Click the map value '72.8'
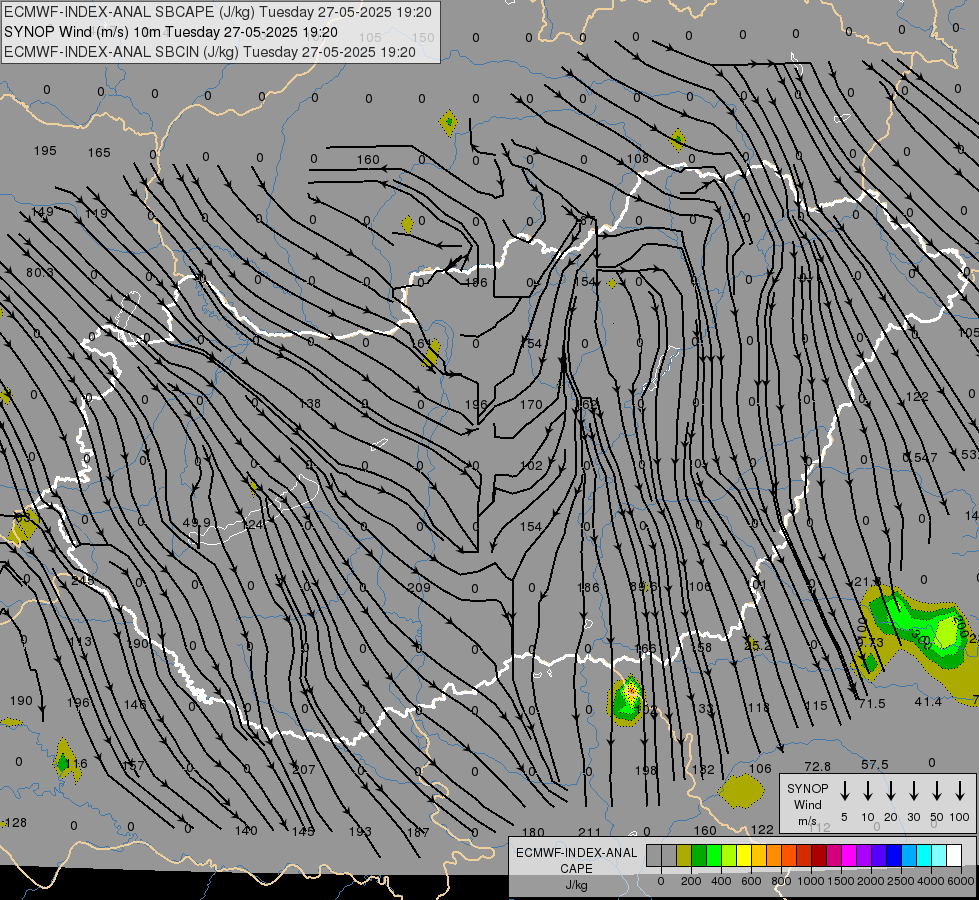Image resolution: width=979 pixels, height=900 pixels. tap(817, 766)
